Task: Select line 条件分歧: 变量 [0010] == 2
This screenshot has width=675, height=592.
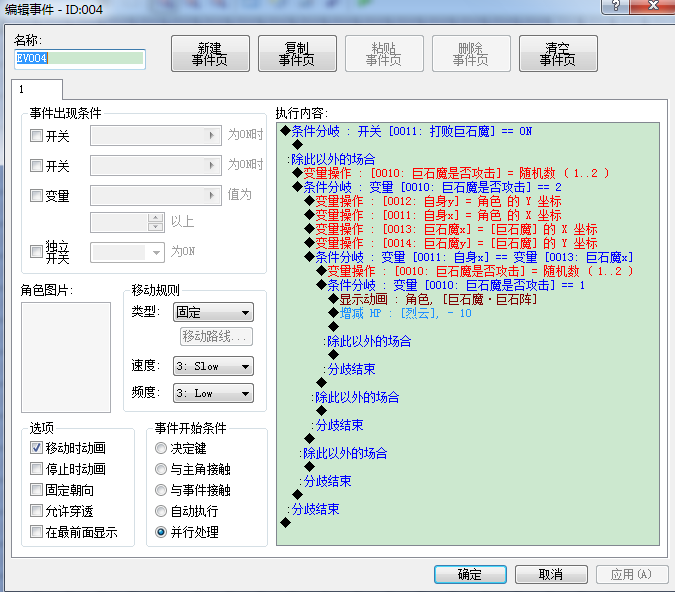Action: coord(427,187)
